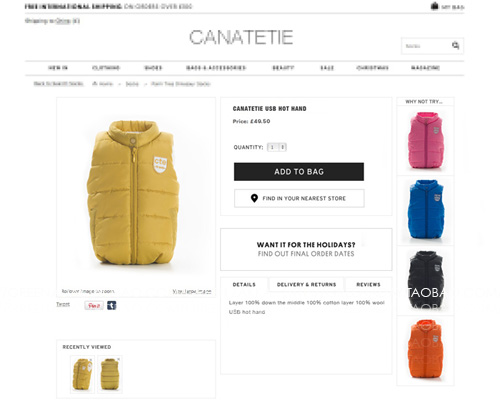This screenshot has width=500, height=413.
Task: Click the search magnifier icon
Action: pyautogui.click(x=455, y=45)
